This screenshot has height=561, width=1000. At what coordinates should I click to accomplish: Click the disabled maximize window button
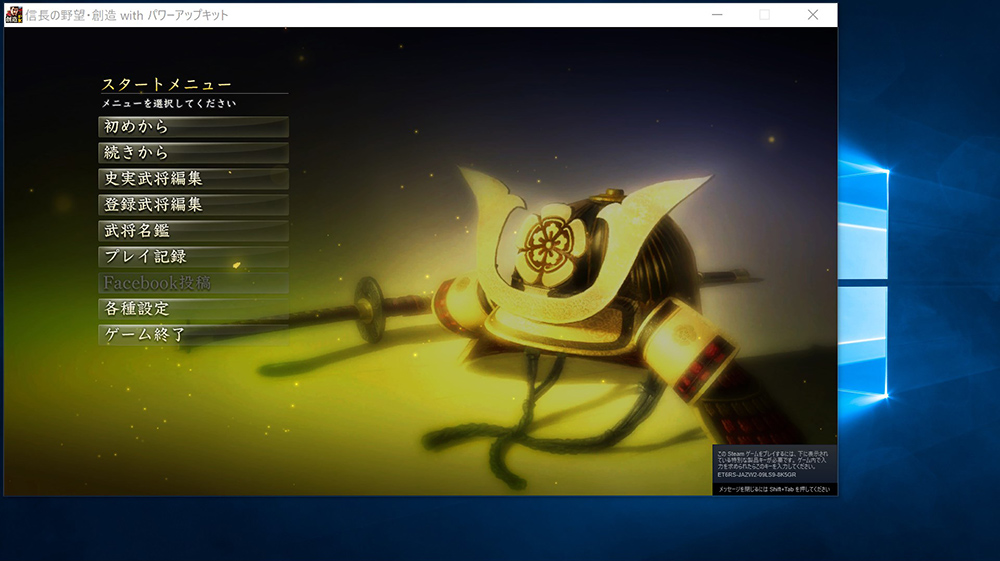(765, 15)
